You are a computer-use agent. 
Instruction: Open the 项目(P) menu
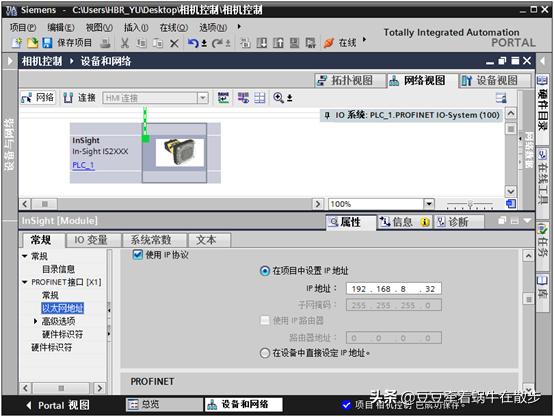(x=23, y=28)
